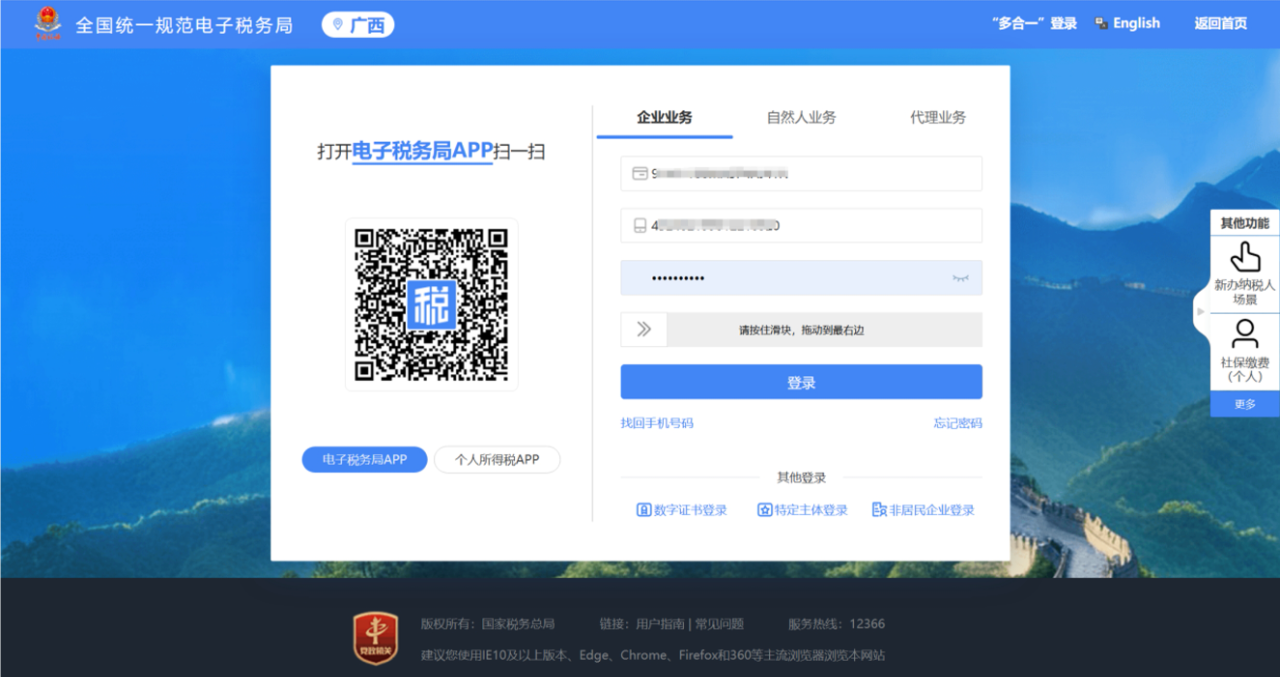Switch language to English
This screenshot has width=1280, height=677.
(x=1127, y=24)
